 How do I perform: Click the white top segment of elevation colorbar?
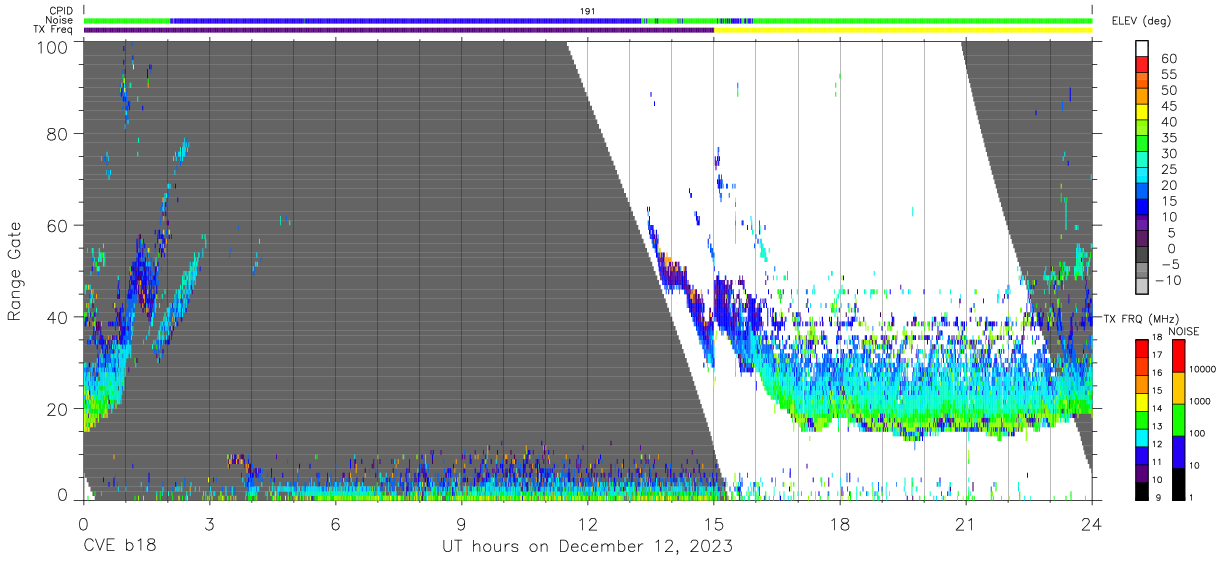point(1142,49)
